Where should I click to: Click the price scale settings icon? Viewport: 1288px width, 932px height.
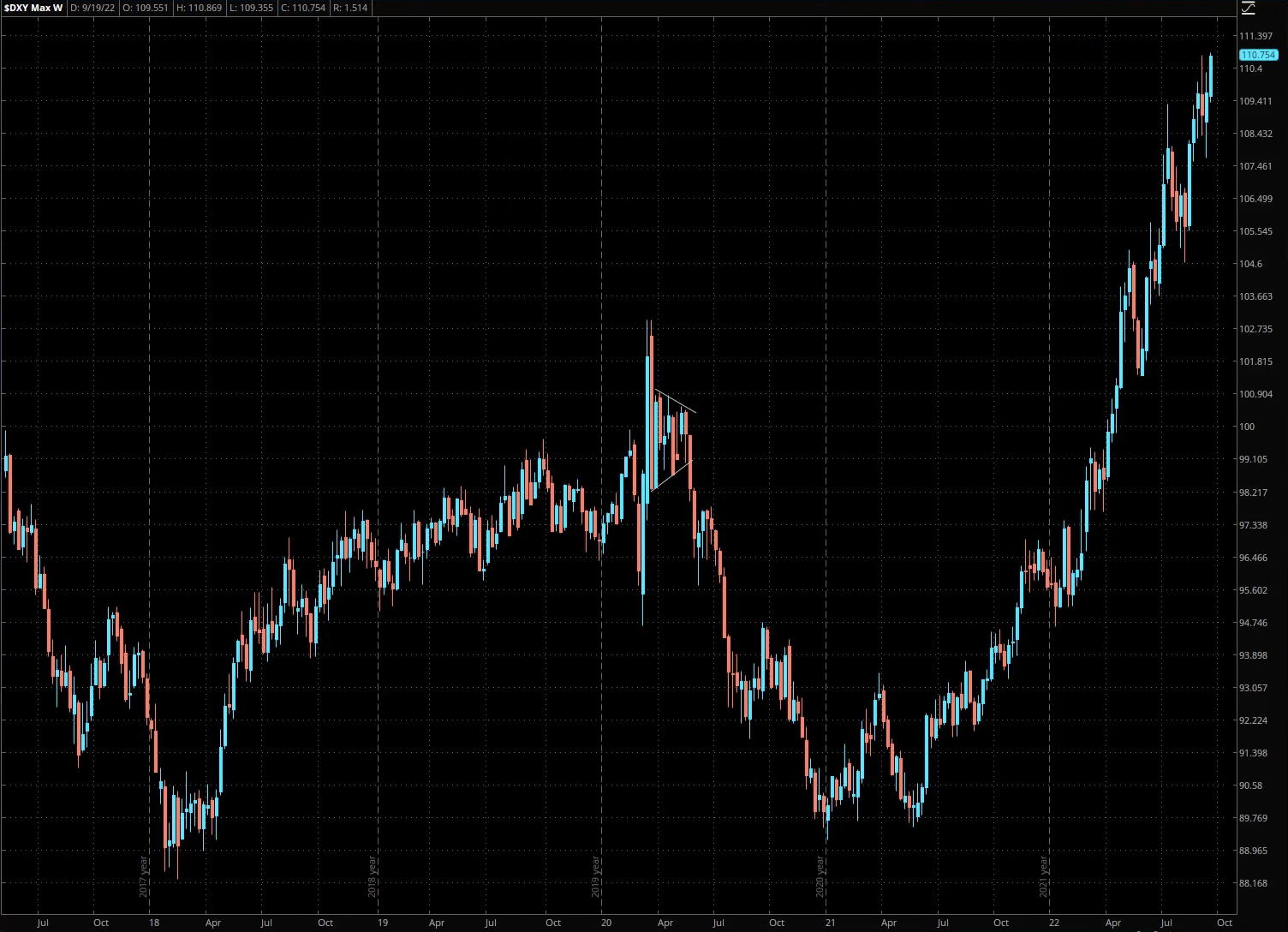coord(1248,9)
